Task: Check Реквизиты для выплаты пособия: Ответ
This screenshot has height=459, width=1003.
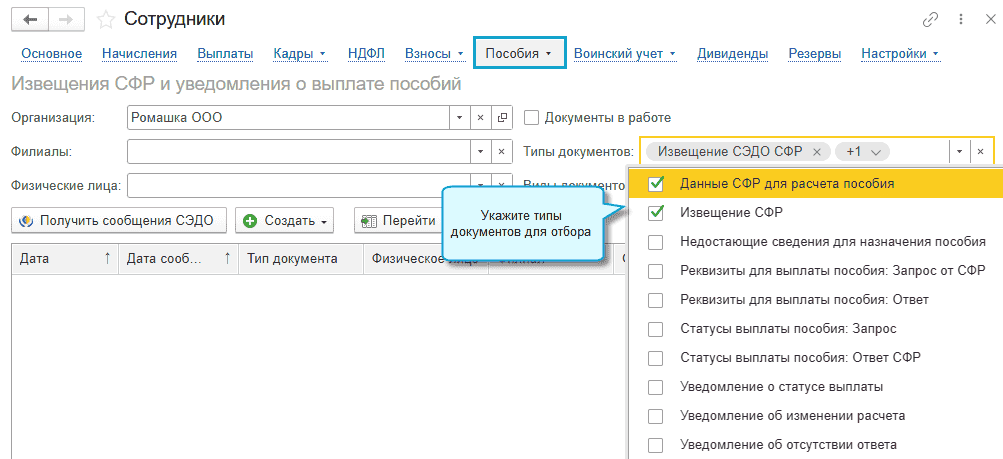Action: click(656, 300)
